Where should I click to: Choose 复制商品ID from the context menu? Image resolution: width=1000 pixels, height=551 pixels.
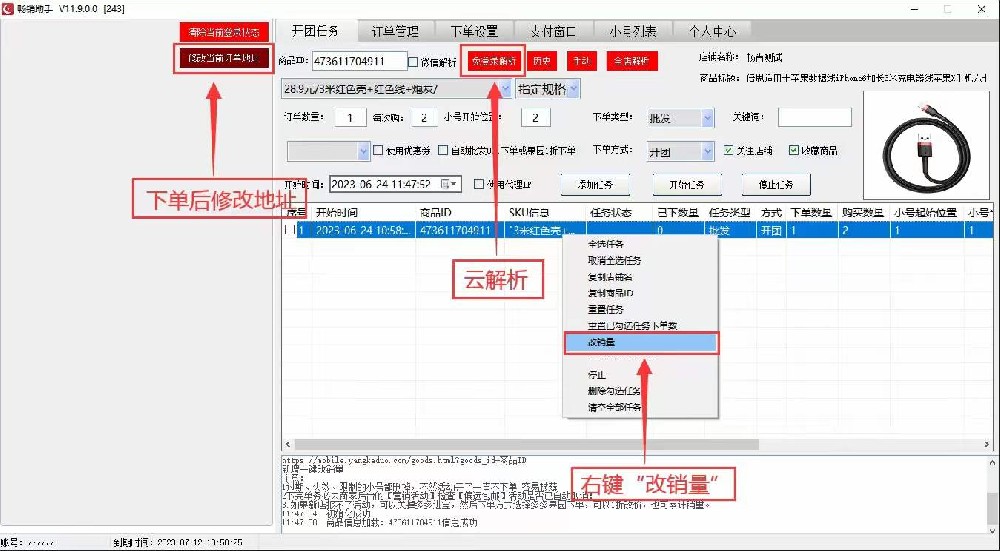pyautogui.click(x=610, y=292)
